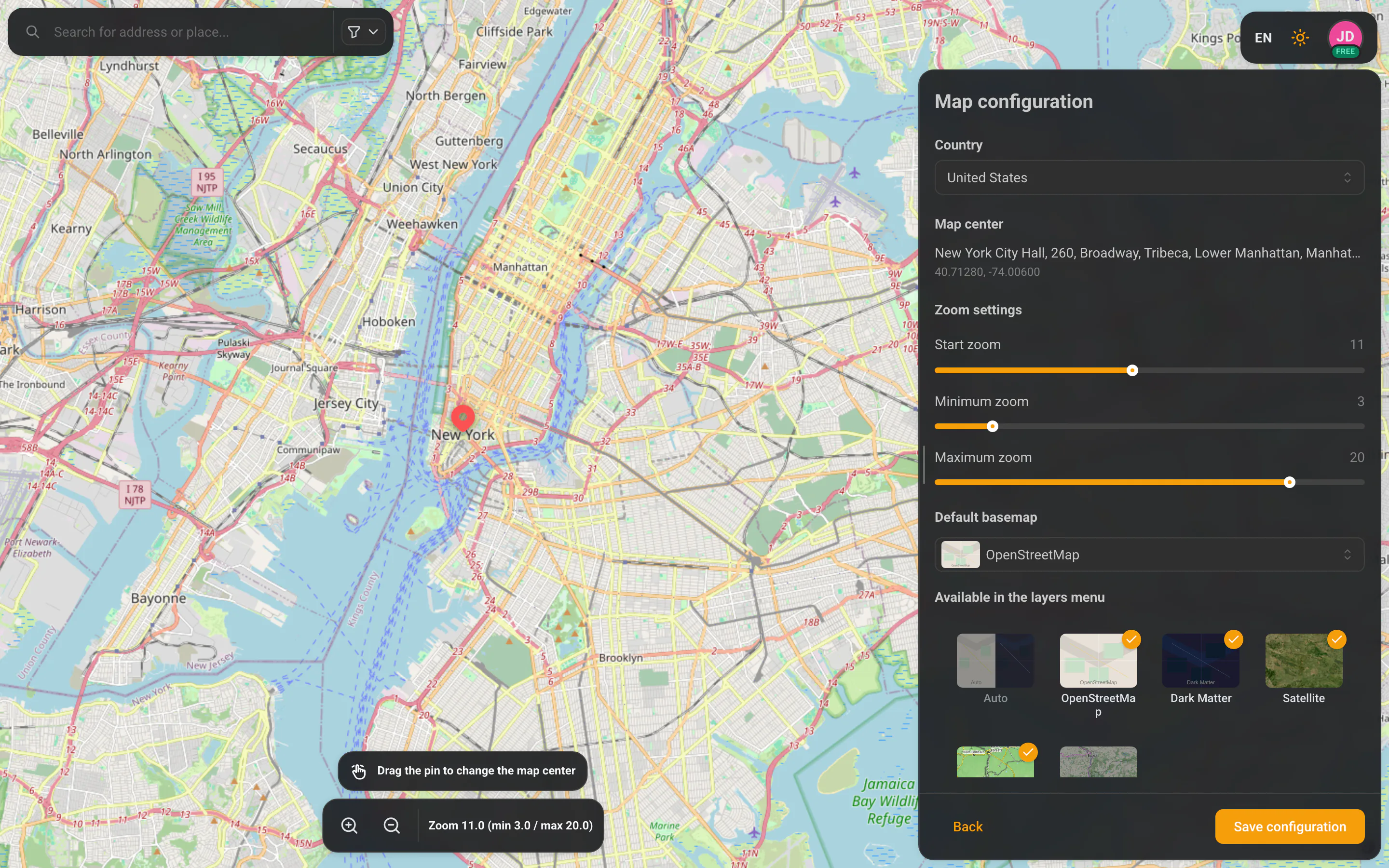Image resolution: width=1389 pixels, height=868 pixels.
Task: Open the Country dropdown United States
Action: [1149, 177]
